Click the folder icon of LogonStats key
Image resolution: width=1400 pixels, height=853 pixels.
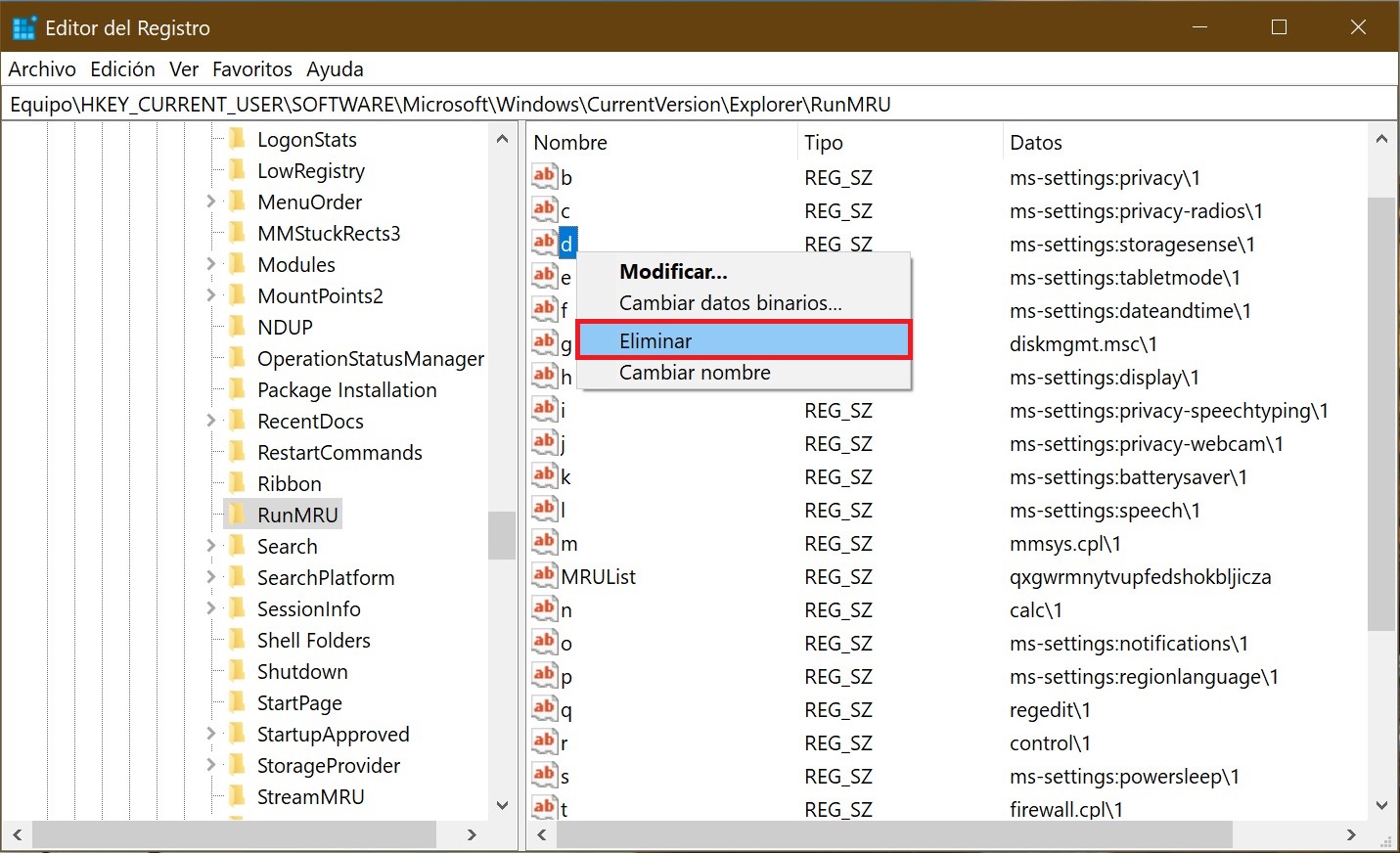coord(237,138)
